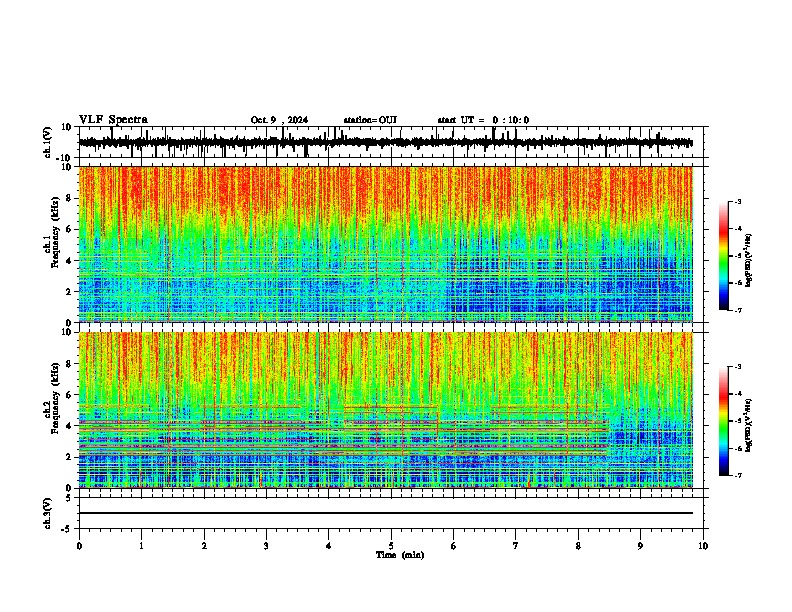Select the date label "Oct. 9, 2024"

click(279, 120)
